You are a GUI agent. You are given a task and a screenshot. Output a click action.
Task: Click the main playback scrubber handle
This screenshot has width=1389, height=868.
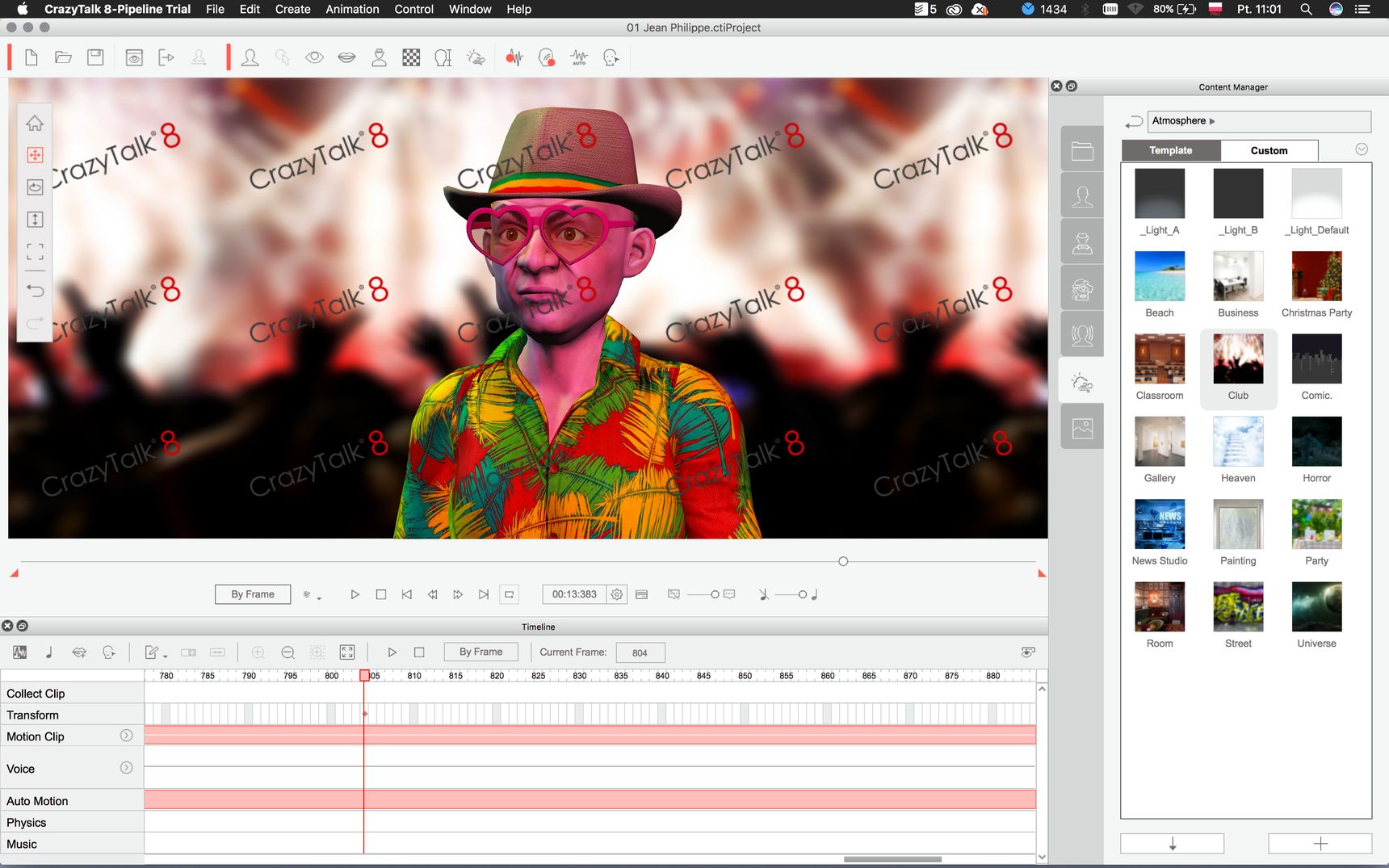point(843,561)
